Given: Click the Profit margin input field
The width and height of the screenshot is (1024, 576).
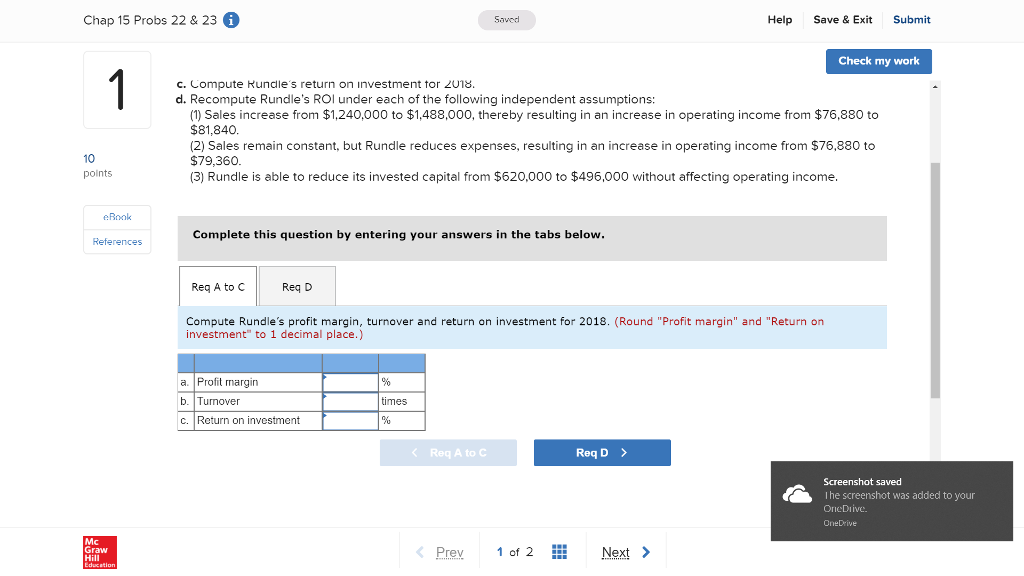Looking at the screenshot, I should pyautogui.click(x=350, y=382).
